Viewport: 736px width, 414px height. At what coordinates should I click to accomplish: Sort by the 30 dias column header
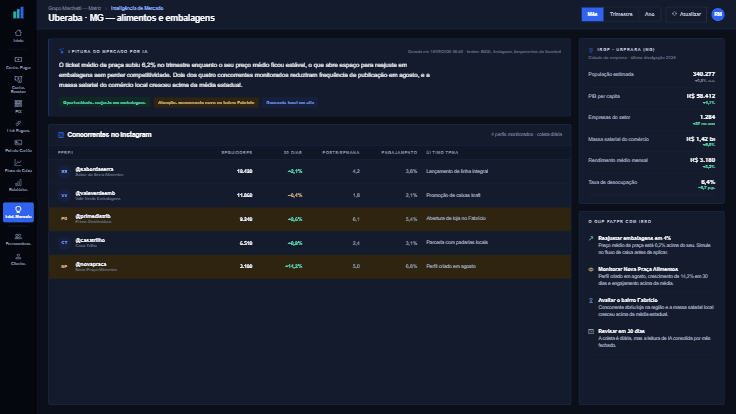point(293,153)
